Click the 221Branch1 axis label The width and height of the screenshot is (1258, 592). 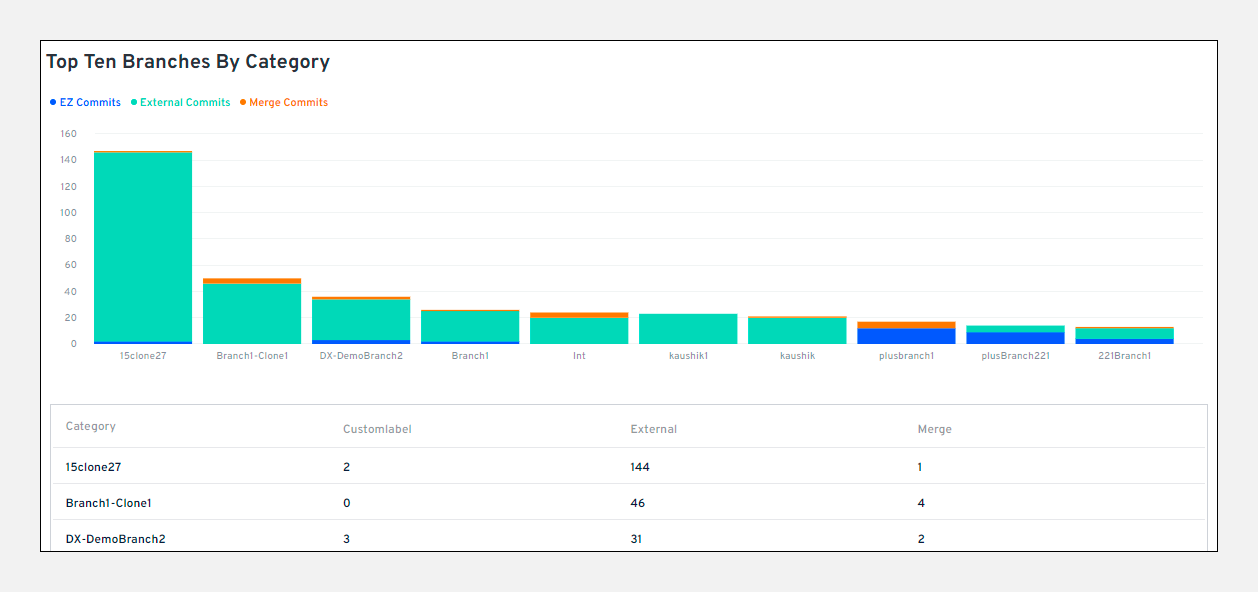pyautogui.click(x=1124, y=355)
